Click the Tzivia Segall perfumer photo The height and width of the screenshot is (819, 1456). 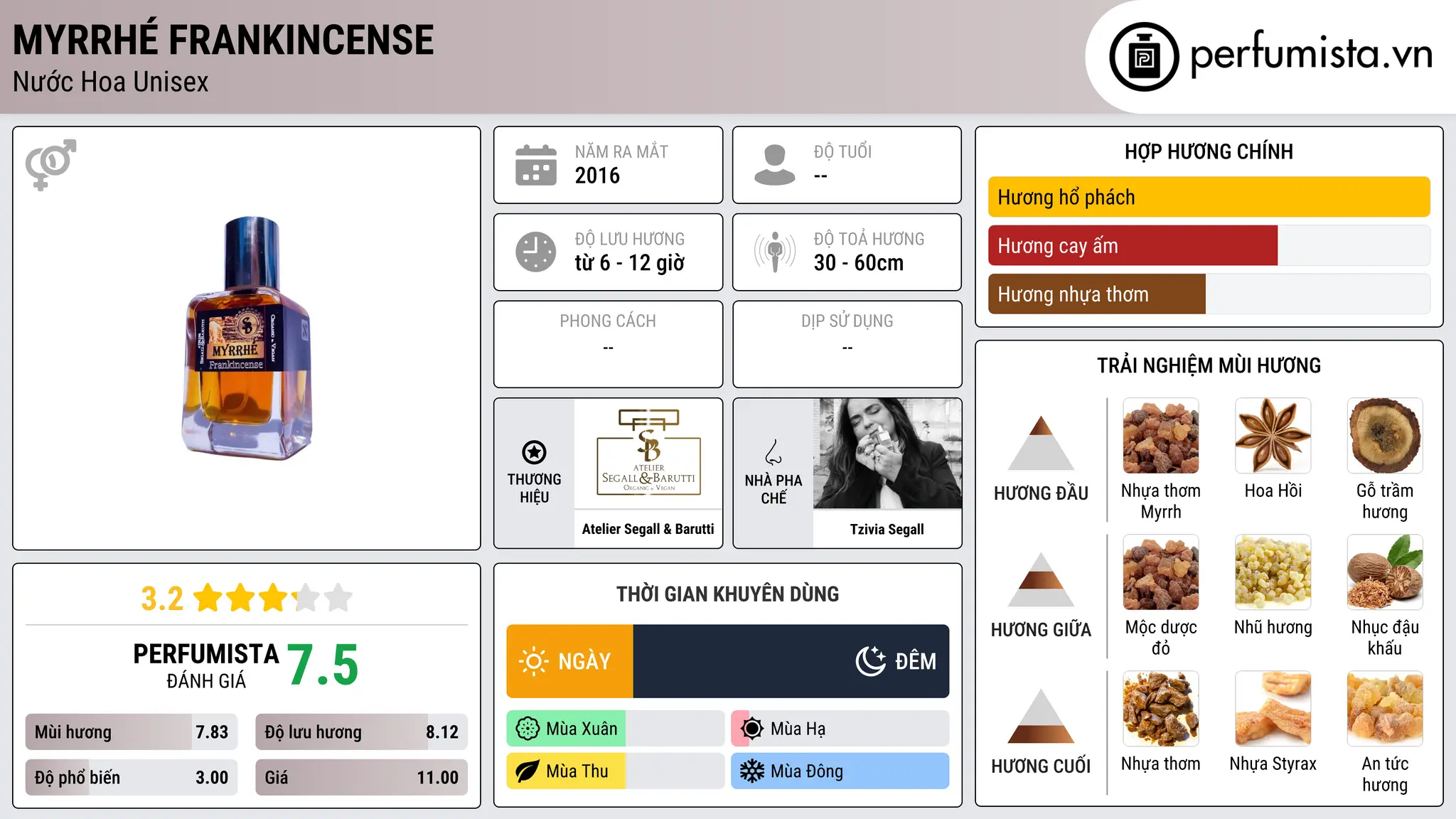pos(887,454)
